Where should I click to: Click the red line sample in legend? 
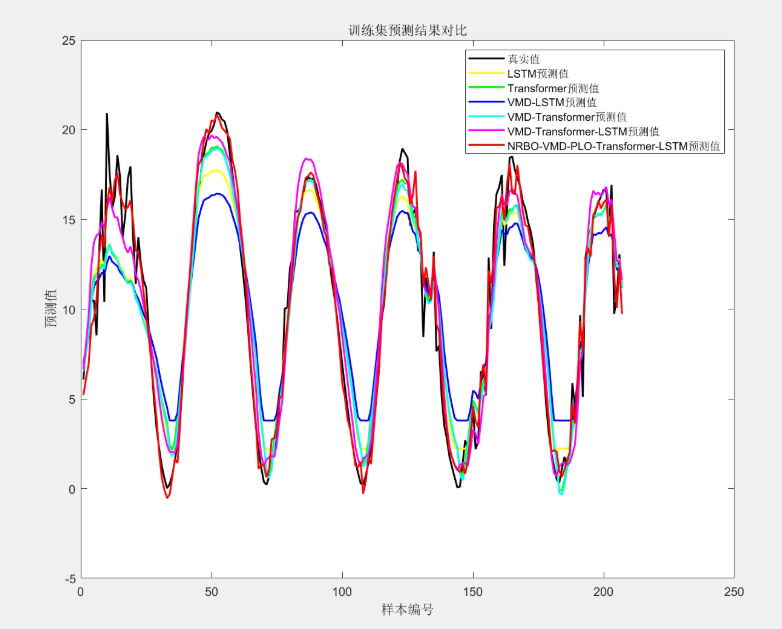click(x=486, y=146)
